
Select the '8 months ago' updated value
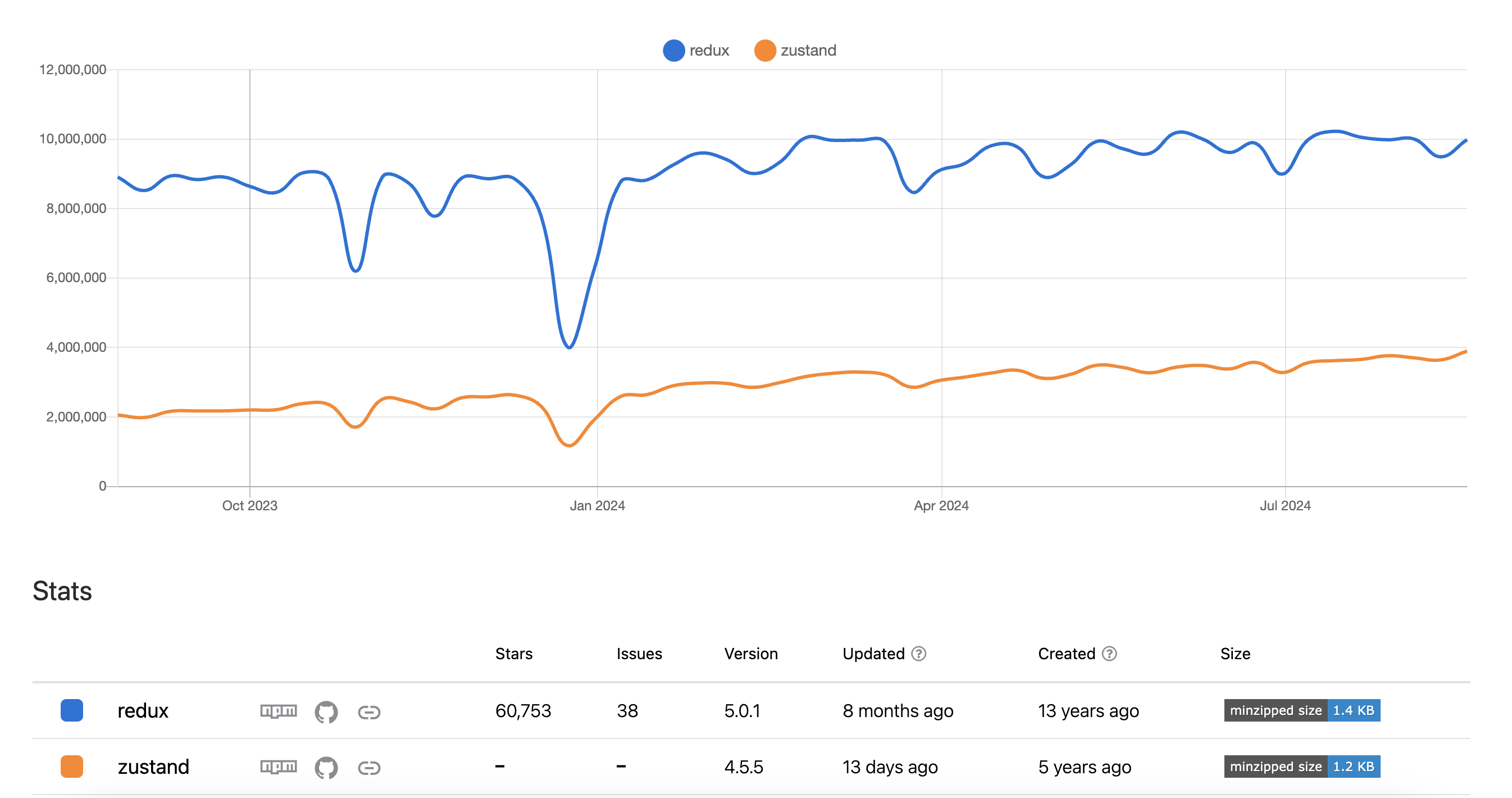898,711
